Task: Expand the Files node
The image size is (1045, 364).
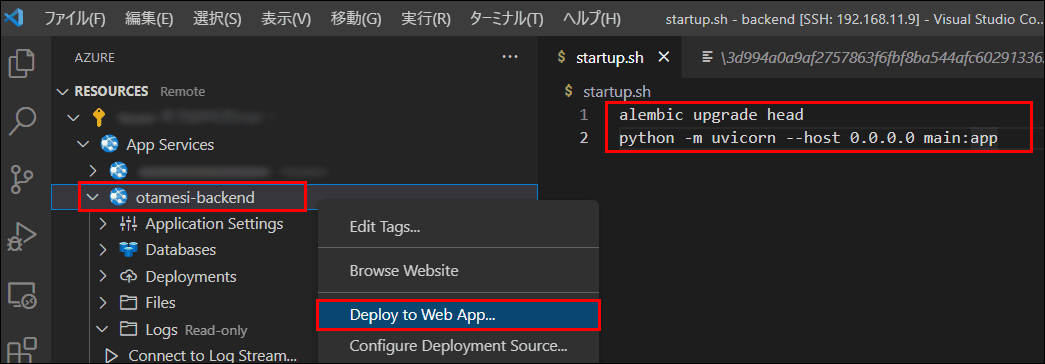Action: coord(103,303)
